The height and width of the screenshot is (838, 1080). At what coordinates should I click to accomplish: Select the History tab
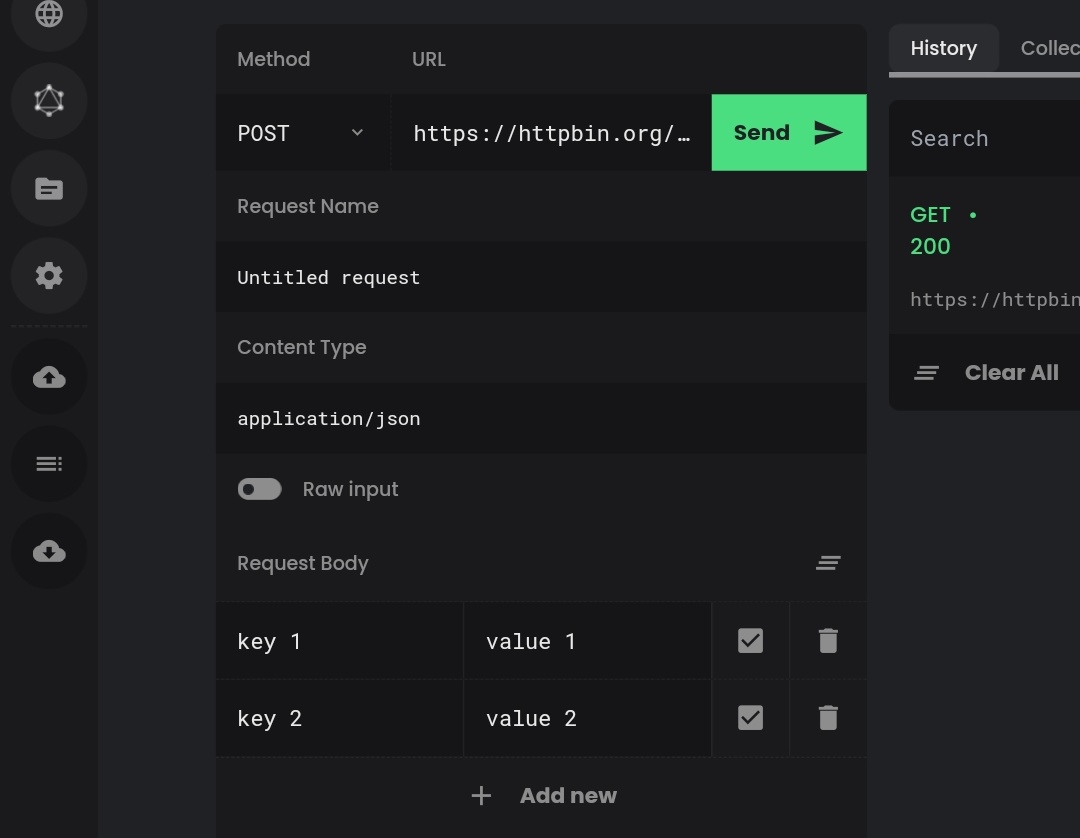click(943, 48)
